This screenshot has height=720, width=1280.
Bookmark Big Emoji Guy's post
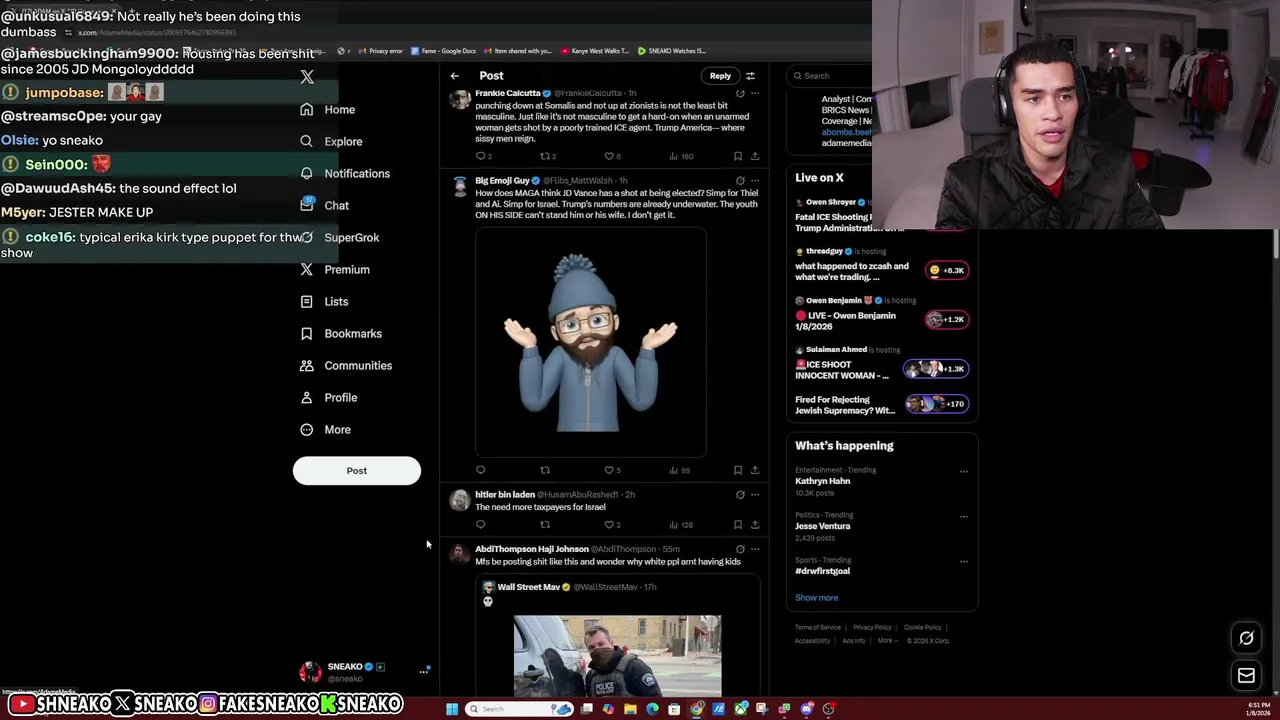(x=738, y=470)
